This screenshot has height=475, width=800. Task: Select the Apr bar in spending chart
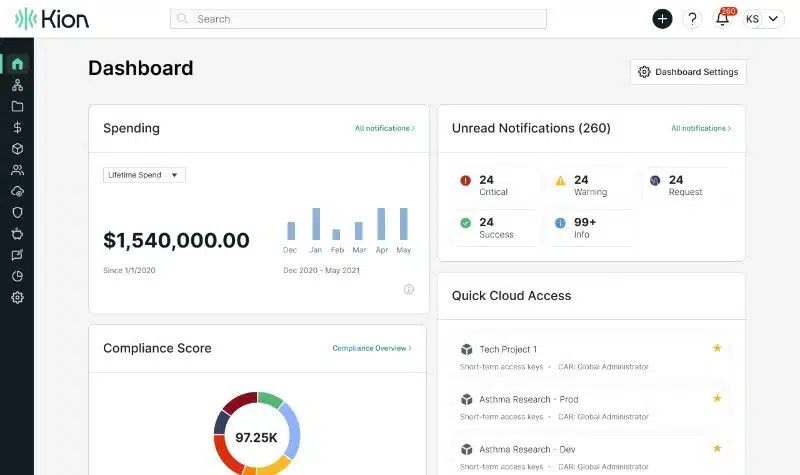381,224
